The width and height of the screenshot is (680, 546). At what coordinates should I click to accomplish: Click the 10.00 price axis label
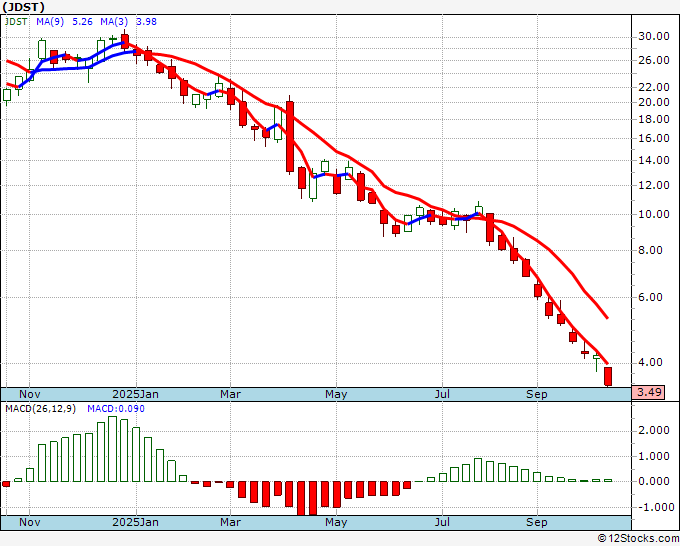click(654, 214)
